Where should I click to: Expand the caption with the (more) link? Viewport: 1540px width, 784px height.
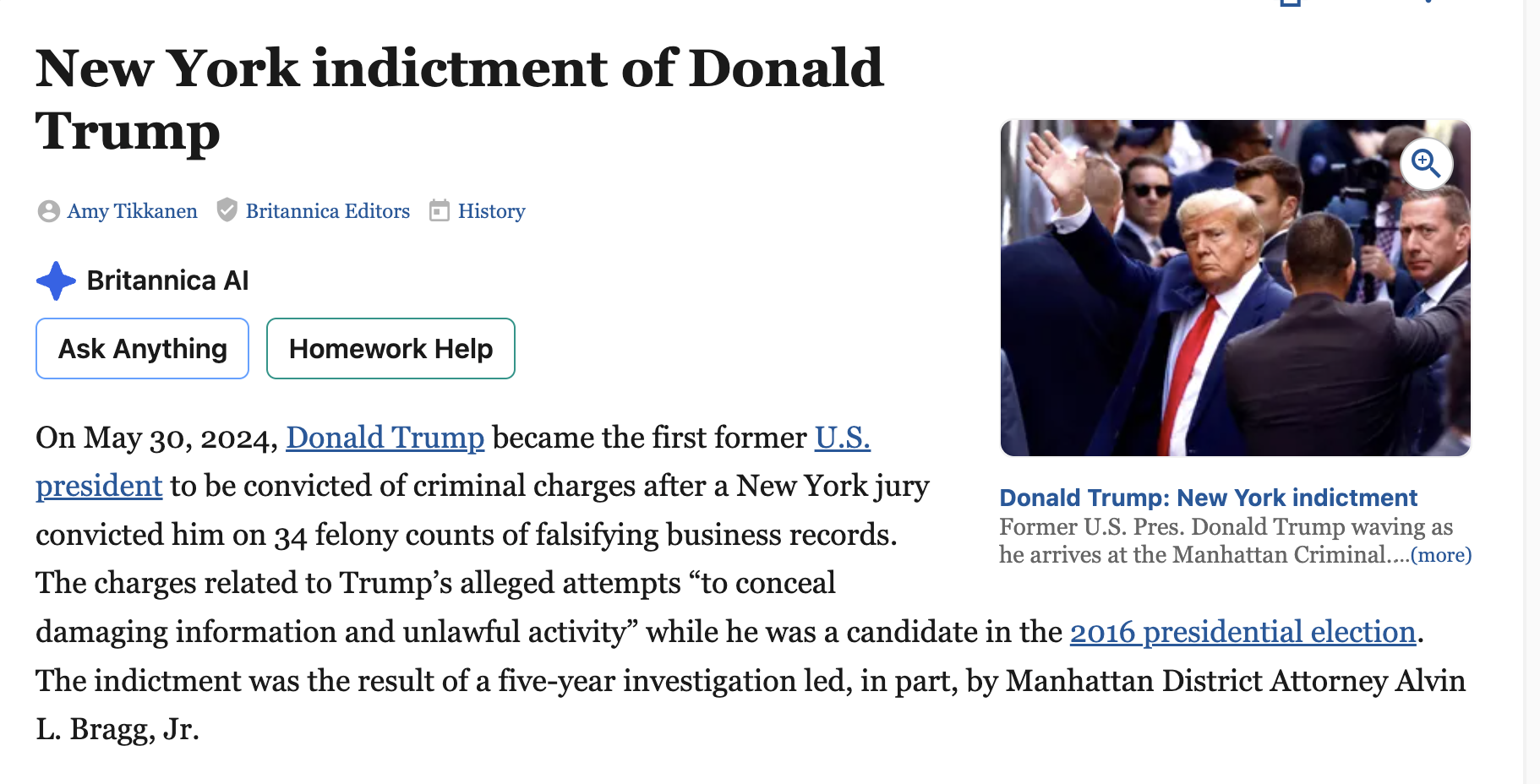pyautogui.click(x=1441, y=555)
